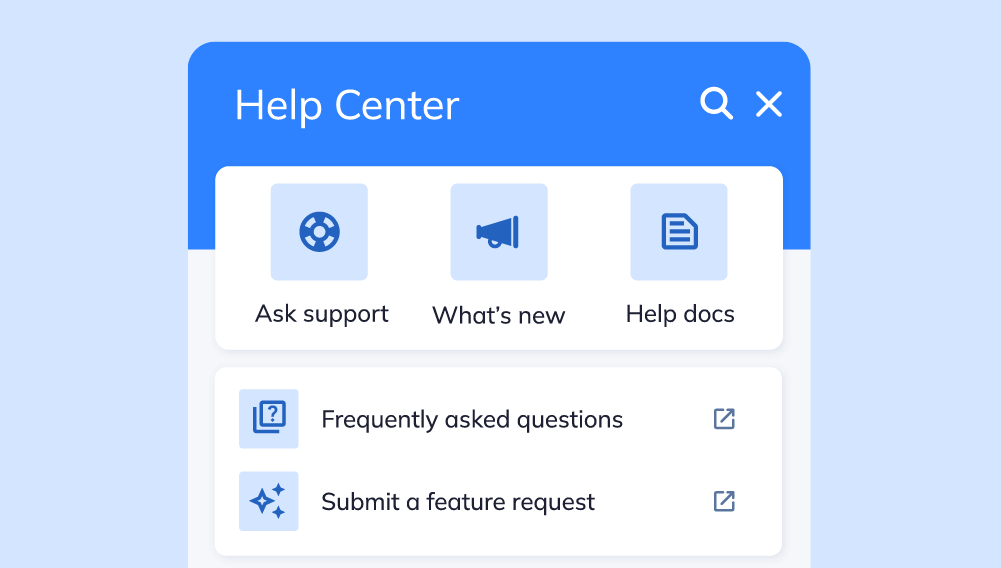This screenshot has width=1001, height=568.
Task: Click the Help Center title text
Action: pos(347,105)
